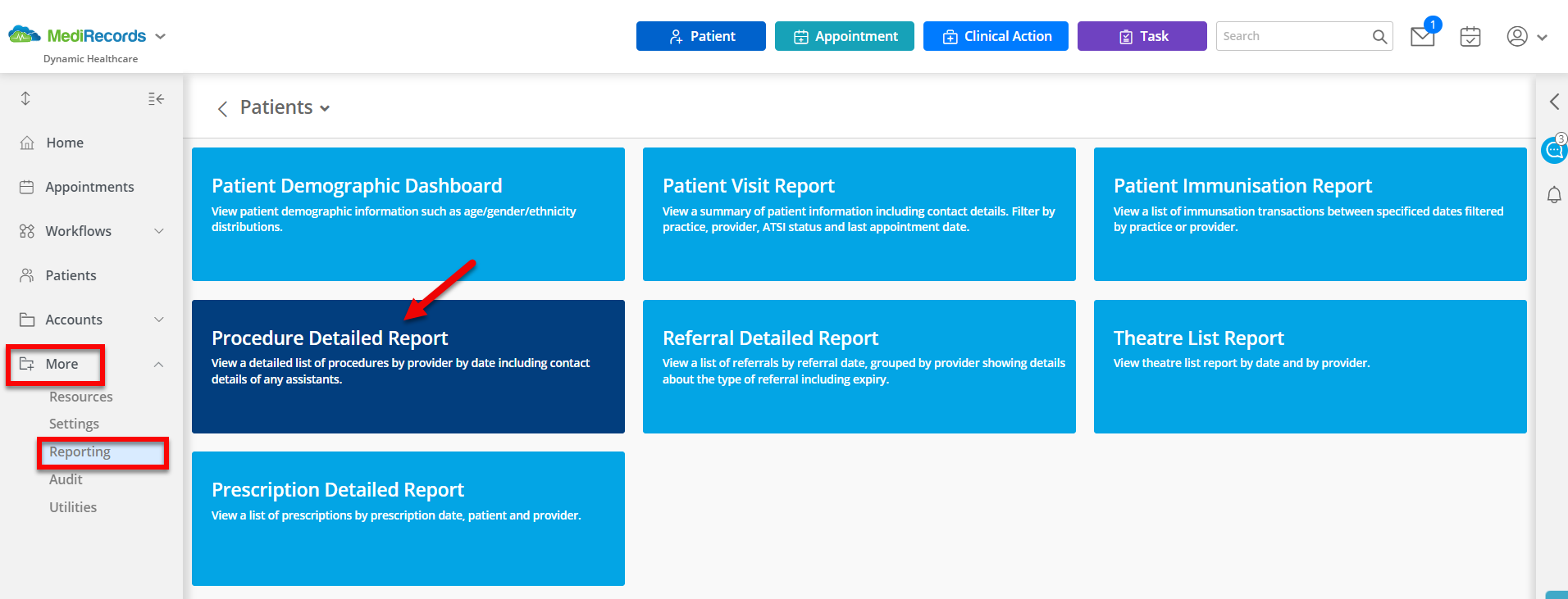Click the MediRecords cloud logo
Screen dimensions: 1568x599
(25, 35)
